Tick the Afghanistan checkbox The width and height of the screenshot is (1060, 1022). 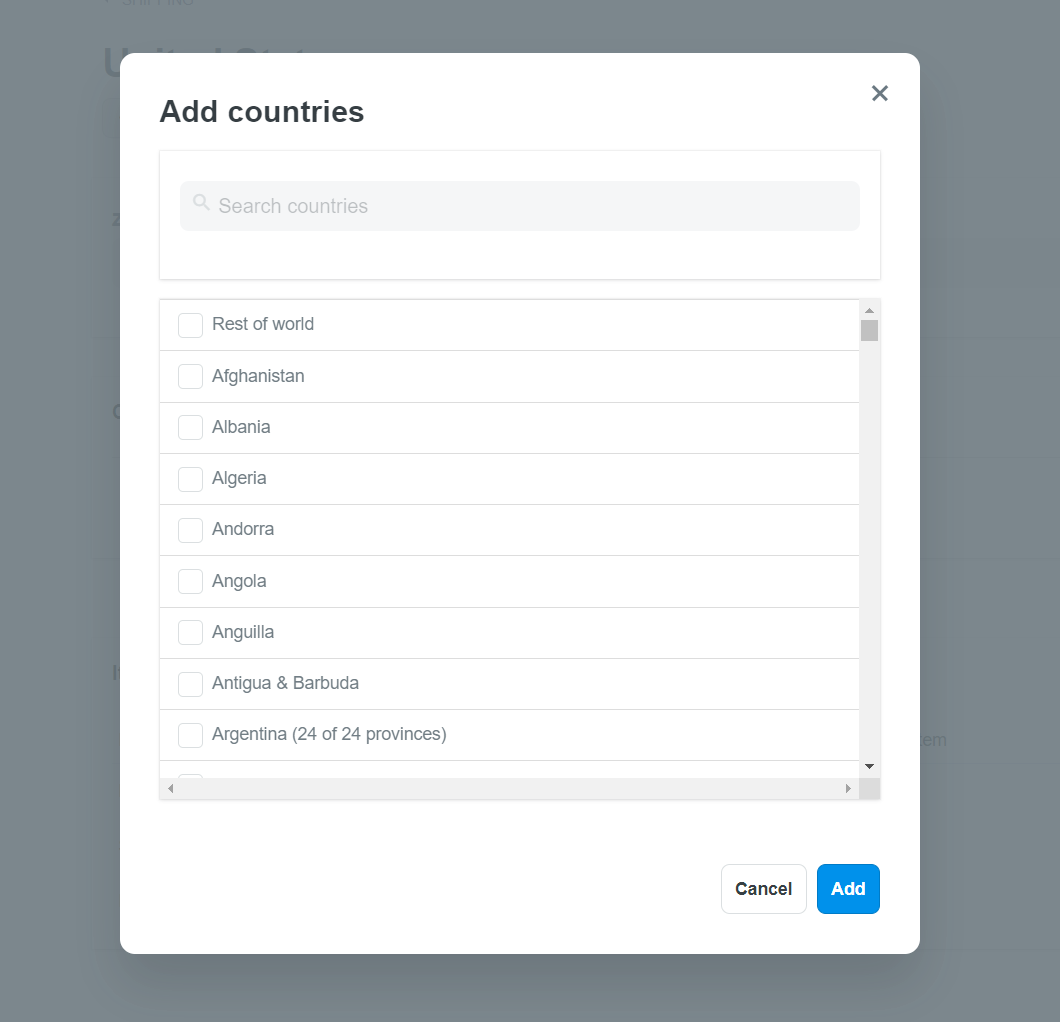point(190,376)
